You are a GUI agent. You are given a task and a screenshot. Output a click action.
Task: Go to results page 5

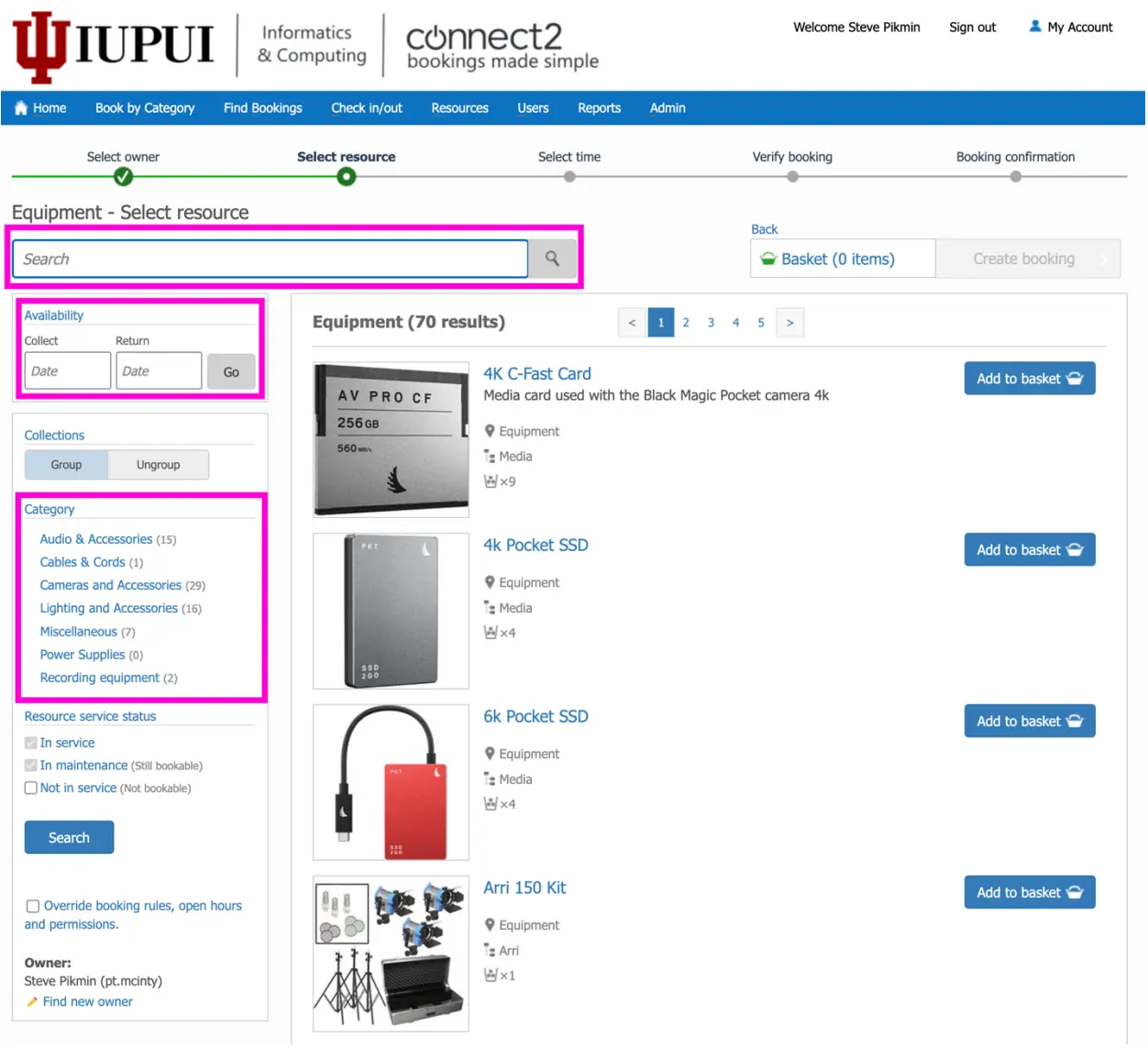coord(761,323)
